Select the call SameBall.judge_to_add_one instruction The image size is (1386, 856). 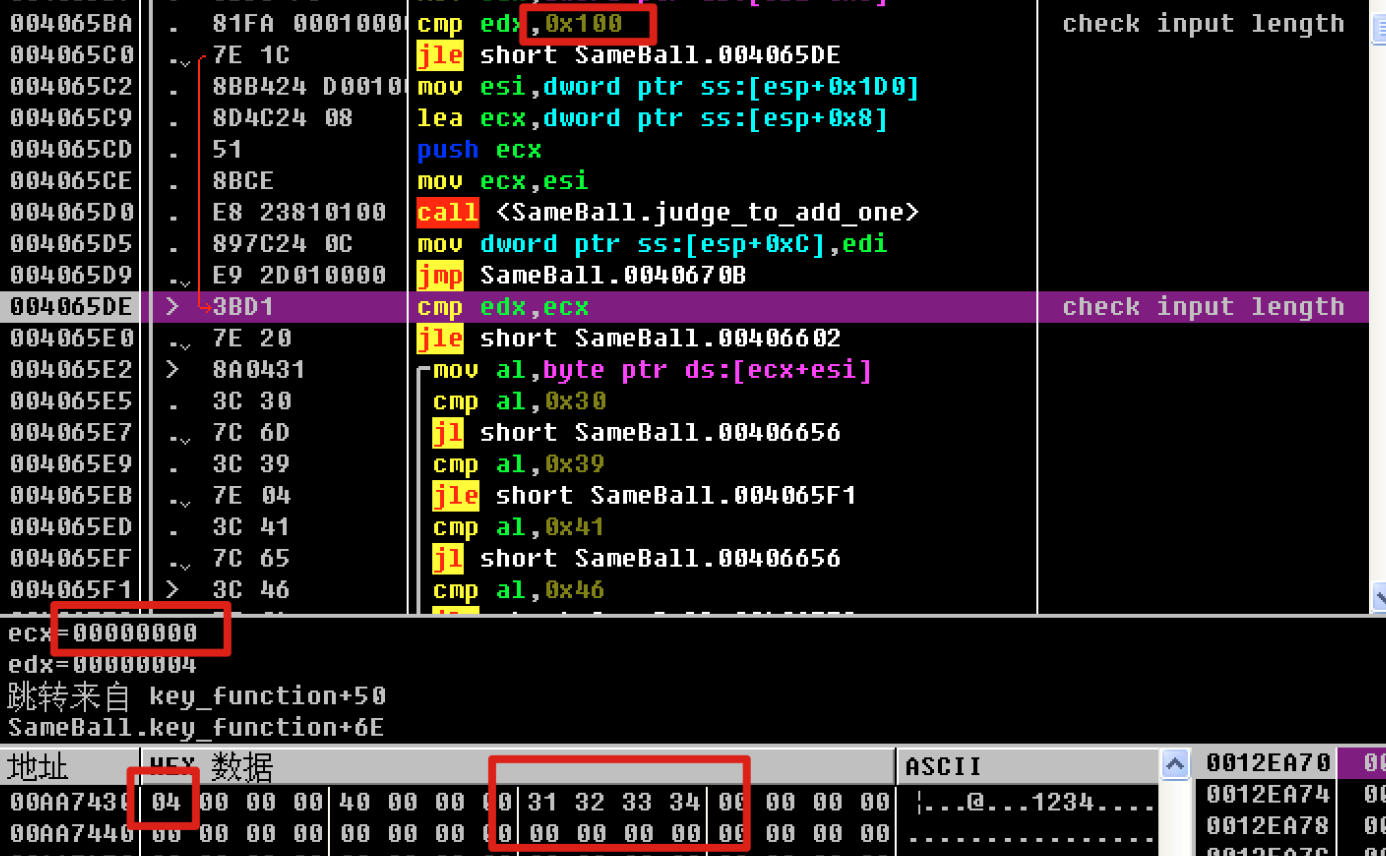coord(667,213)
